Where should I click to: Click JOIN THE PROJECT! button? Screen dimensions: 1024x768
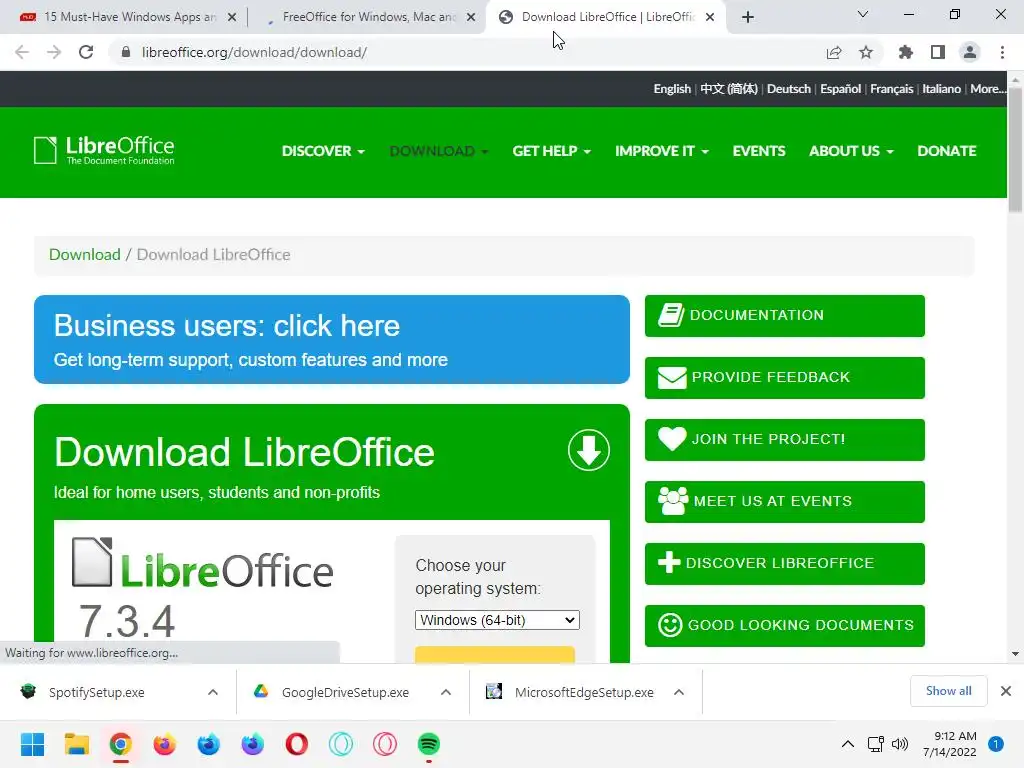(x=784, y=440)
